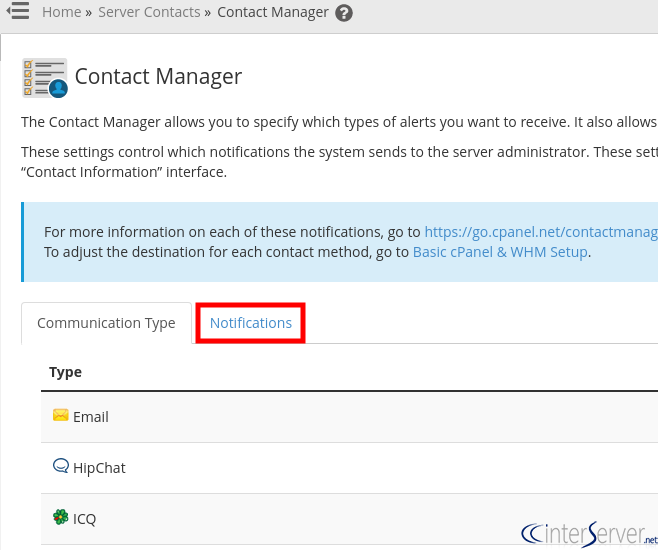Image resolution: width=658 pixels, height=550 pixels.
Task: Open Basic cPanel & WHM Setup link
Action: pos(500,252)
